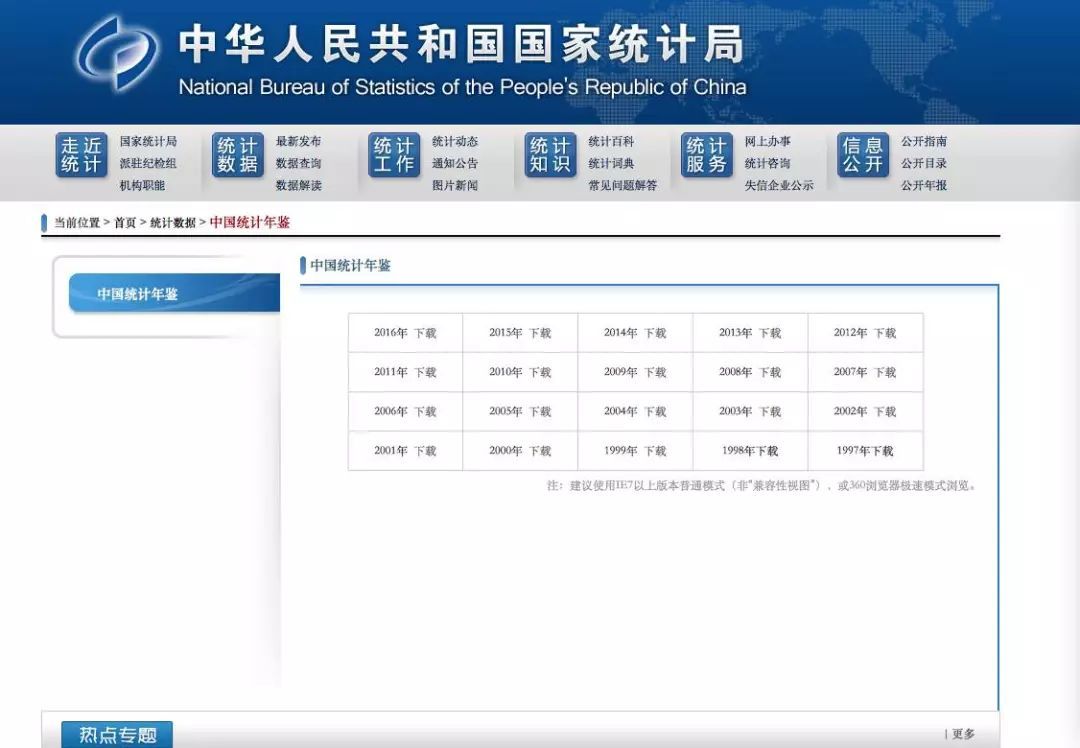Viewport: 1080px width, 748px height.
Task: Open 通知公告 menu link
Action: (x=455, y=163)
